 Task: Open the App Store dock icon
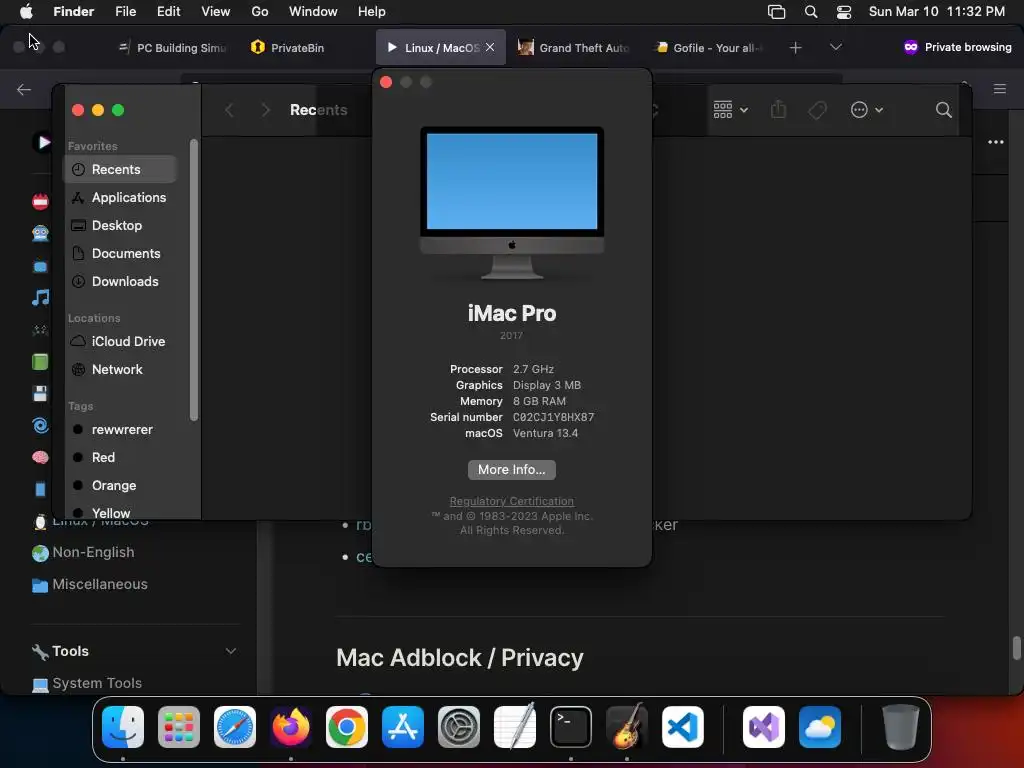point(403,727)
